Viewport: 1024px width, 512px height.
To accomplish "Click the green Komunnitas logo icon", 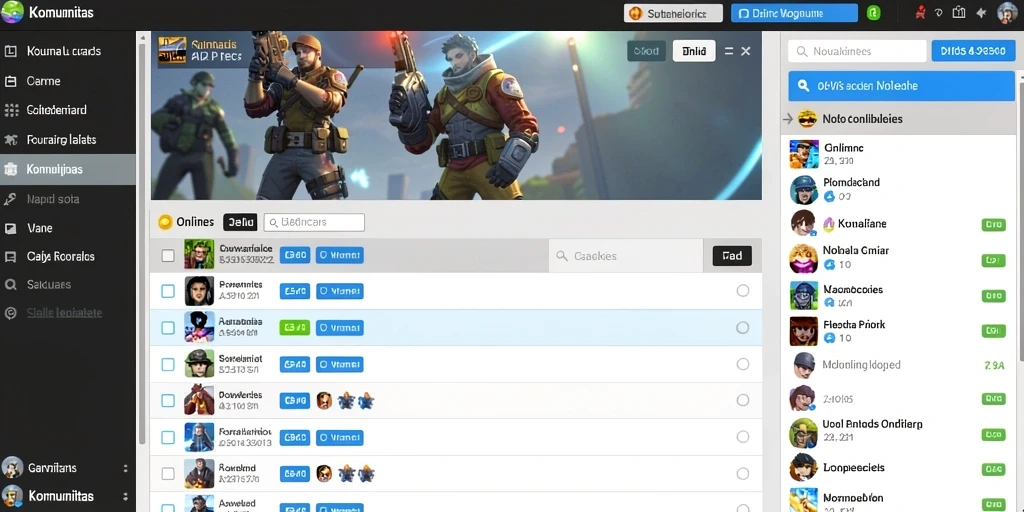I will [12, 12].
